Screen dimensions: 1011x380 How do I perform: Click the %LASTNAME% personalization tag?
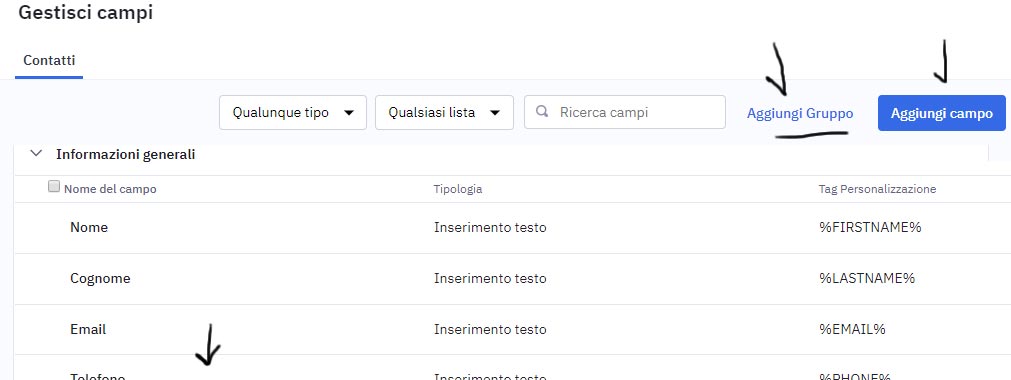867,278
